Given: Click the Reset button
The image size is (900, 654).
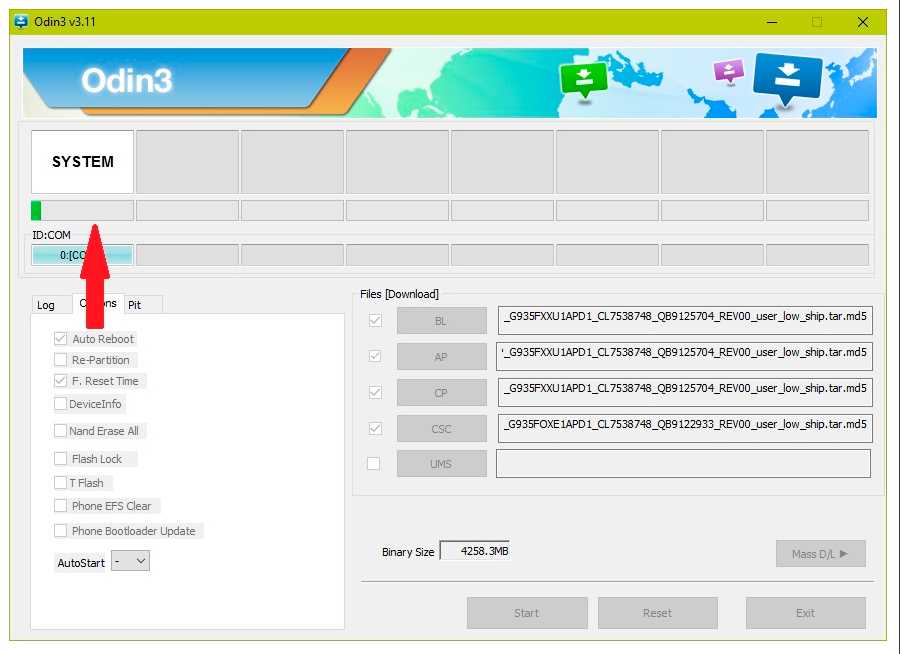Looking at the screenshot, I should click(658, 613).
